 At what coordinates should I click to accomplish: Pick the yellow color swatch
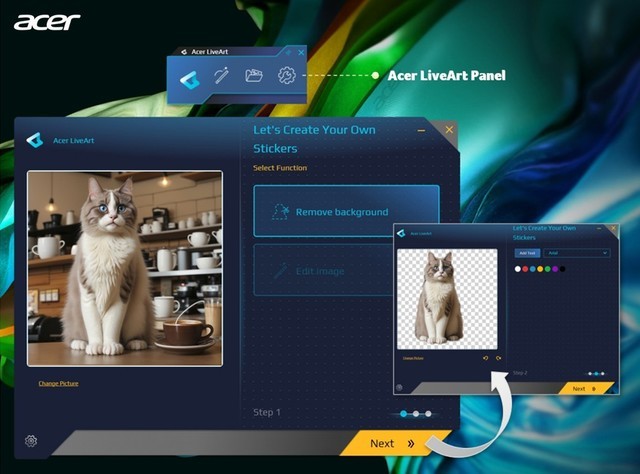tap(540, 269)
